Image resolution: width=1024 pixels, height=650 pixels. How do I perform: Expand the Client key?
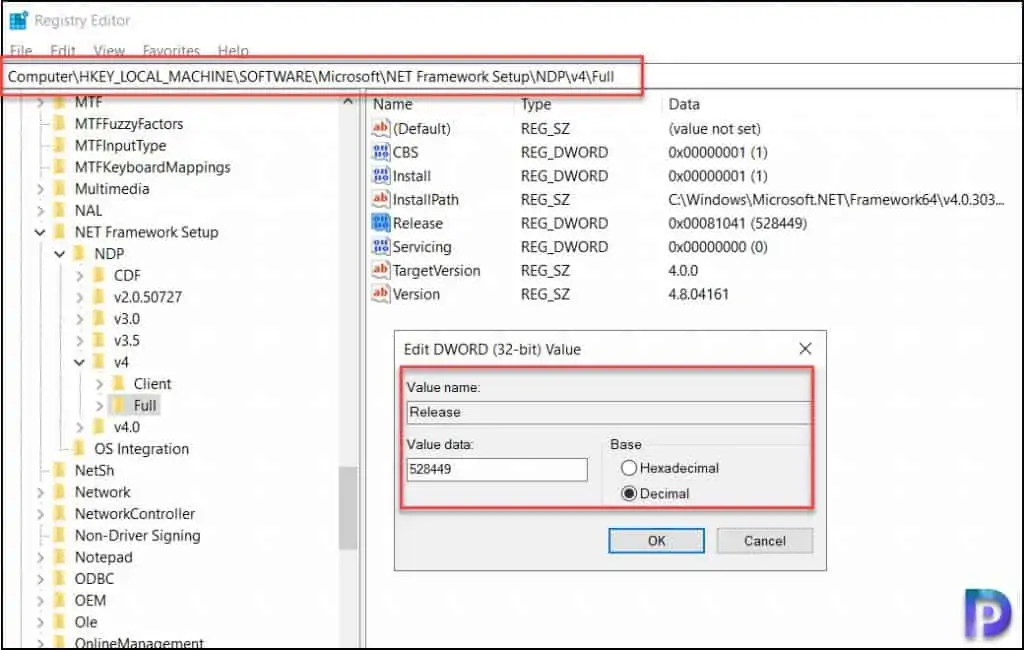(x=99, y=384)
